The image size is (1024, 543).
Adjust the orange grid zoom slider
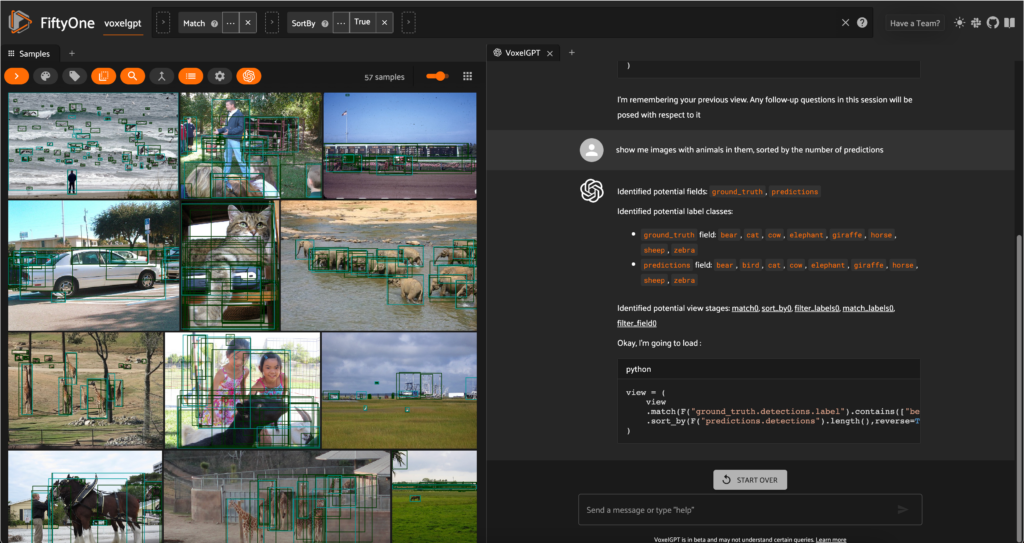(x=437, y=76)
